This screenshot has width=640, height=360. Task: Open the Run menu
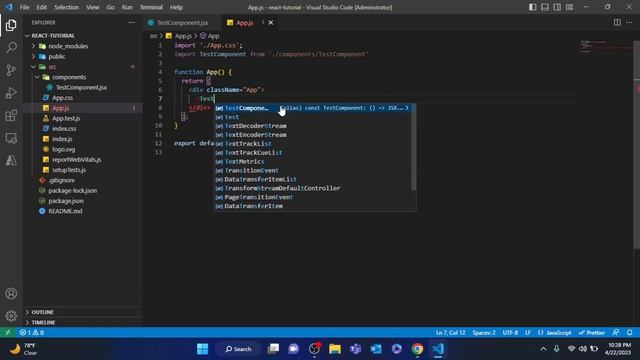(x=127, y=7)
